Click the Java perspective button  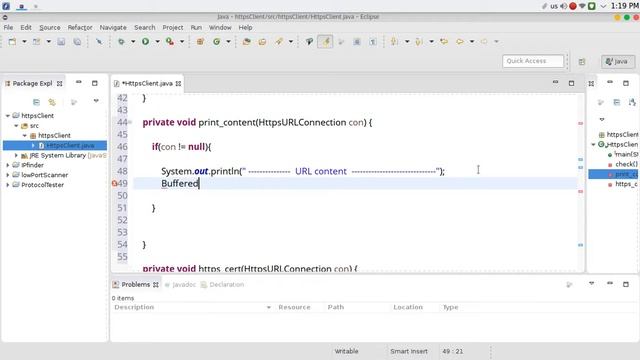pyautogui.click(x=618, y=62)
